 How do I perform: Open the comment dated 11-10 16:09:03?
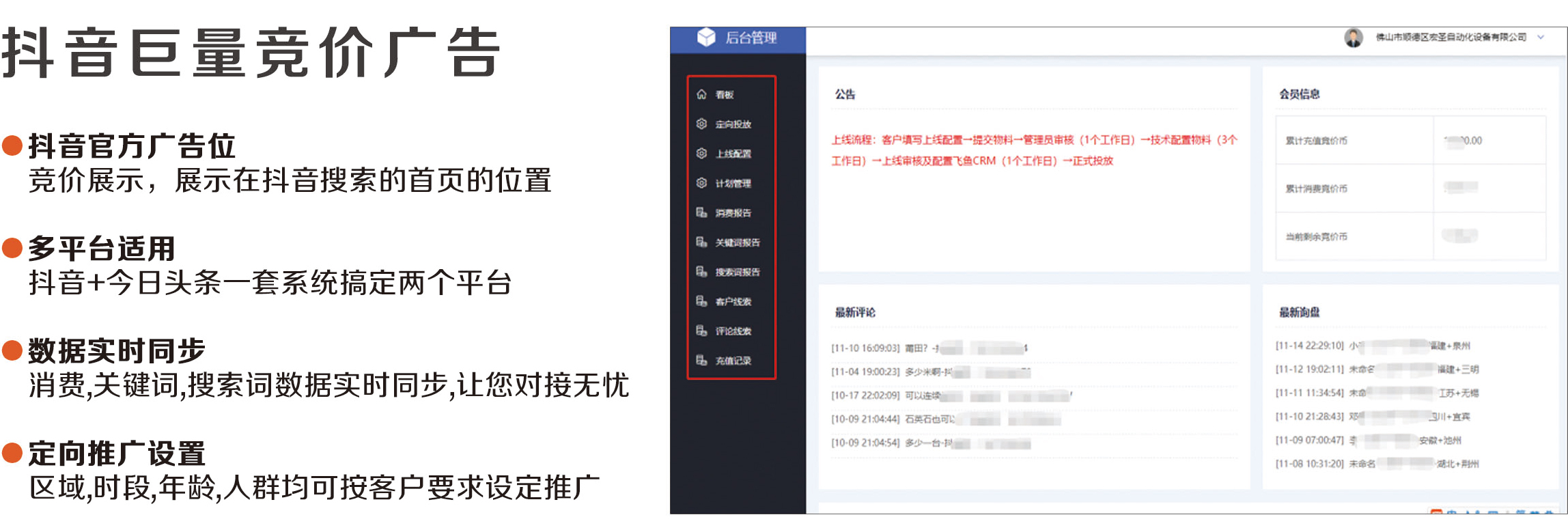pyautogui.click(x=929, y=348)
